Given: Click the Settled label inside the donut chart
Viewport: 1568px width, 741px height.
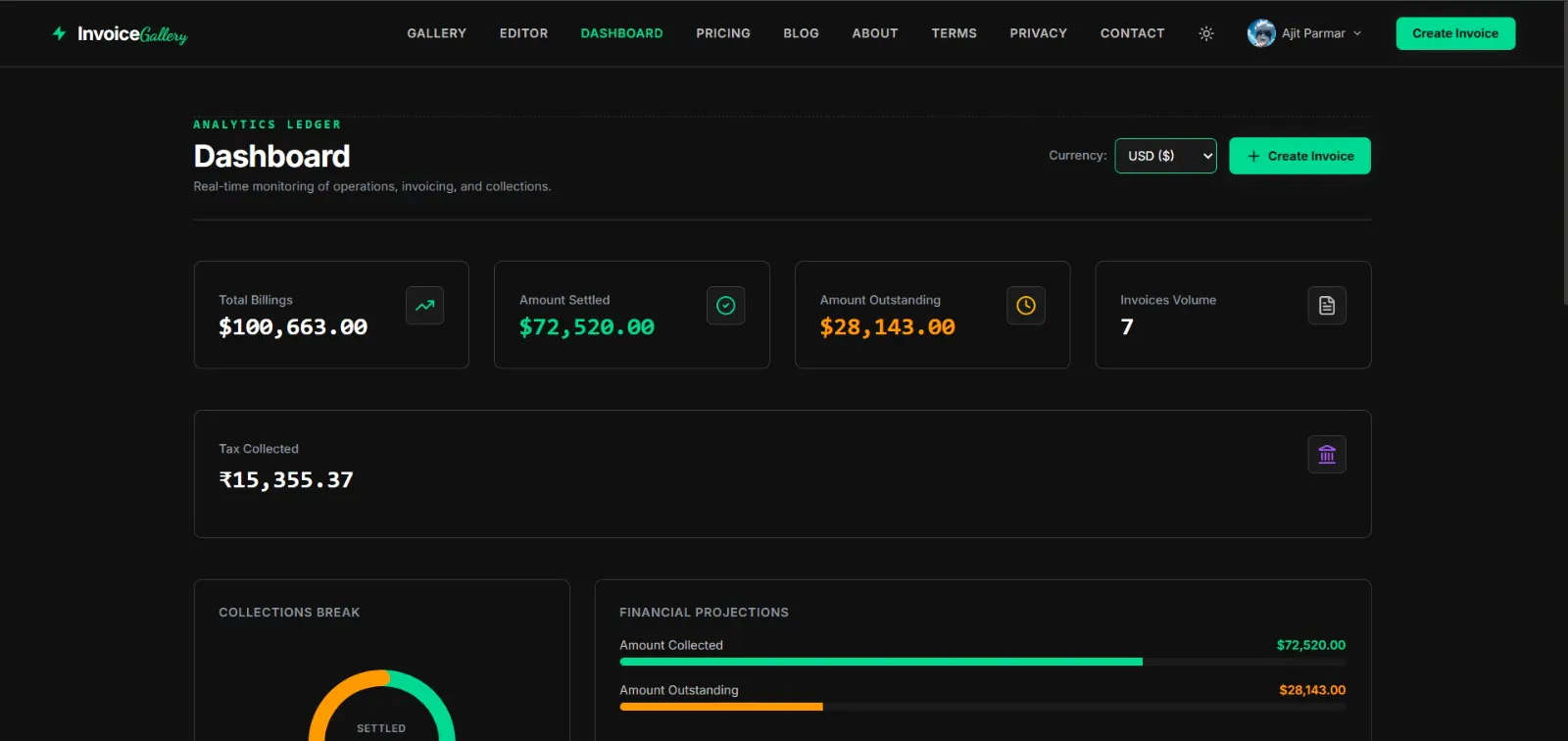Looking at the screenshot, I should pos(381,728).
